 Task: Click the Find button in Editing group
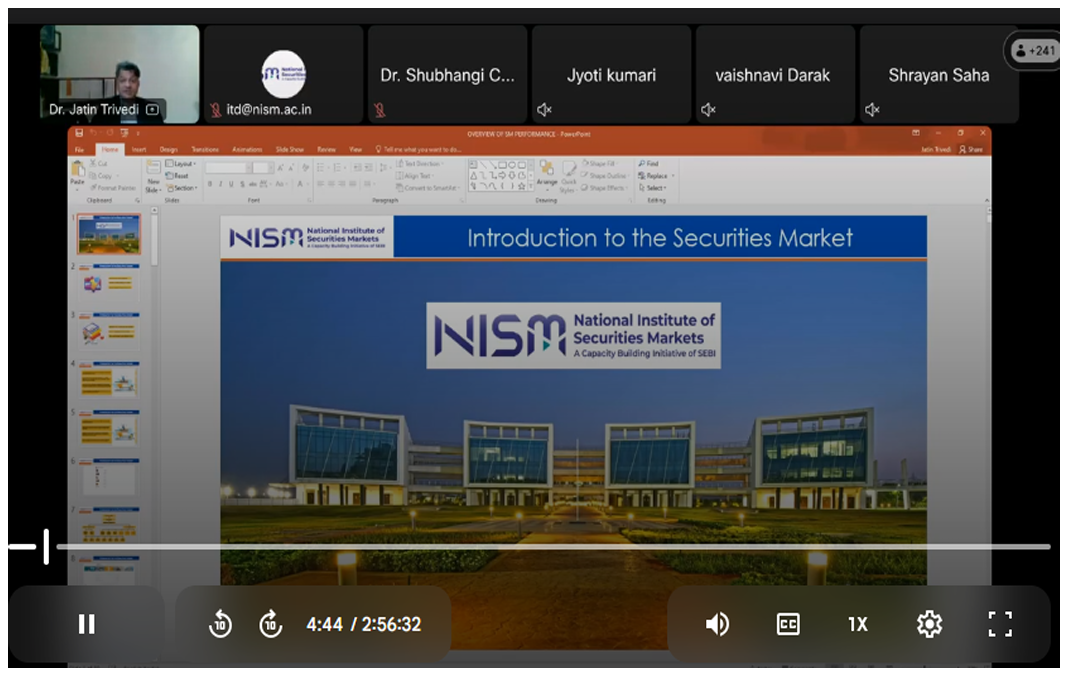(x=649, y=164)
